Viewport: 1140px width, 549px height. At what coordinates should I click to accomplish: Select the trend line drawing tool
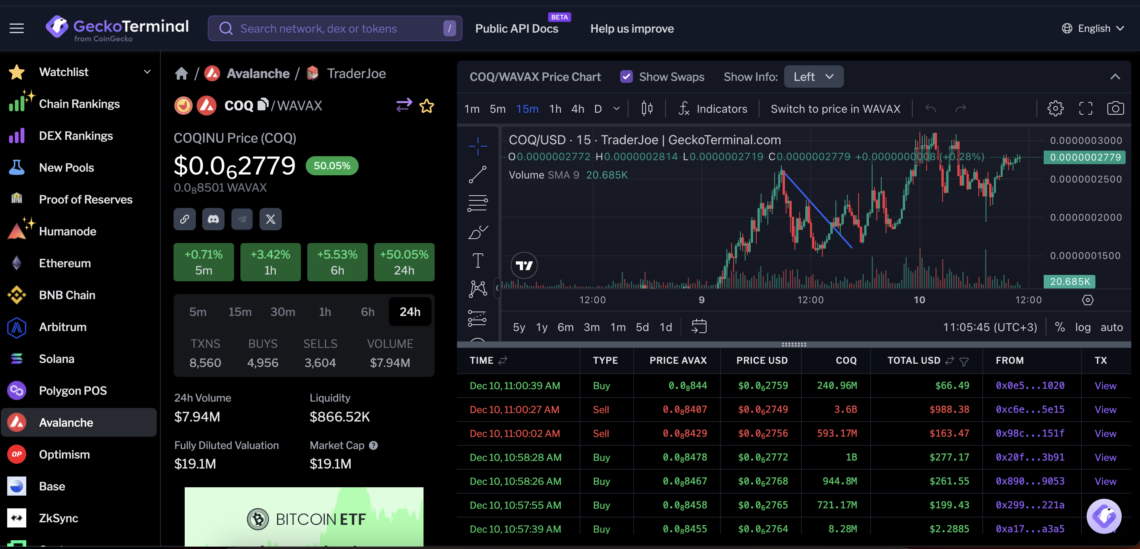[x=478, y=175]
